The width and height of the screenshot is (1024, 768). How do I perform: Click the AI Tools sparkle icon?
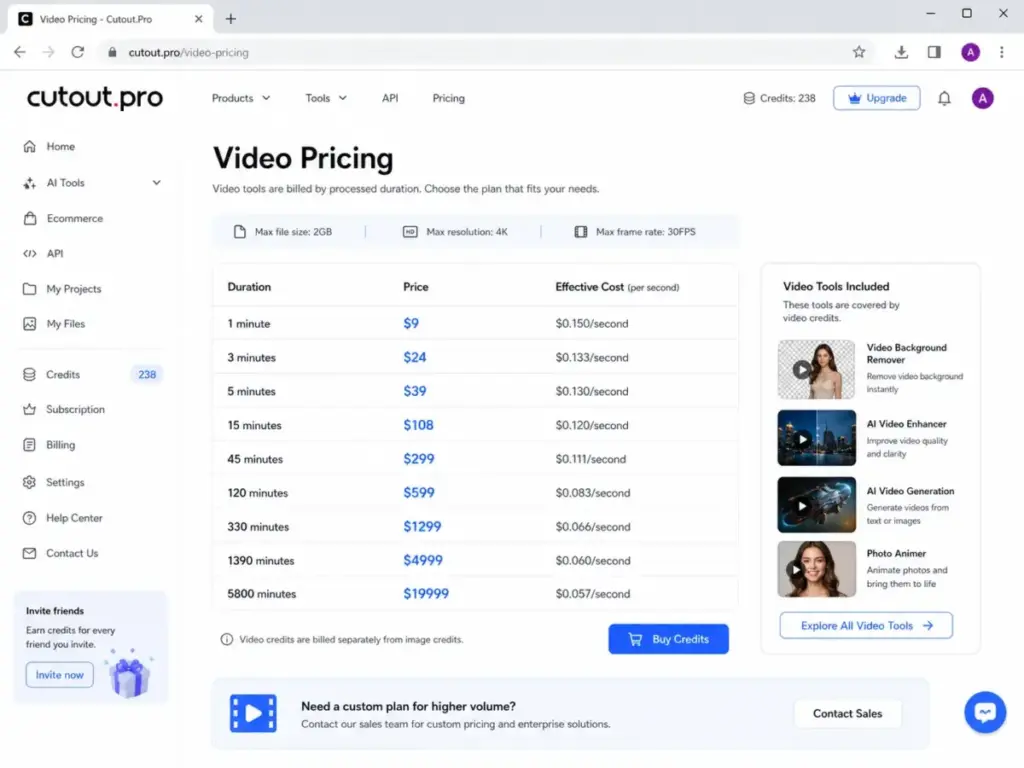[29, 183]
